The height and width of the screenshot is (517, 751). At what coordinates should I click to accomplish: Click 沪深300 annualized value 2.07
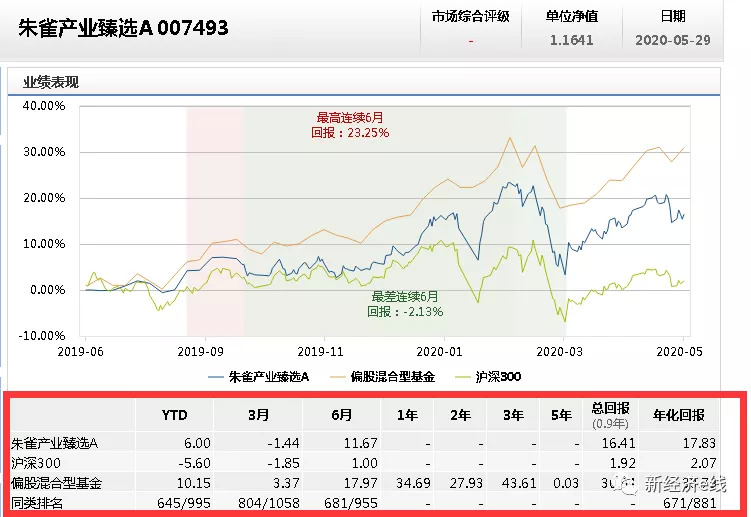pyautogui.click(x=703, y=463)
